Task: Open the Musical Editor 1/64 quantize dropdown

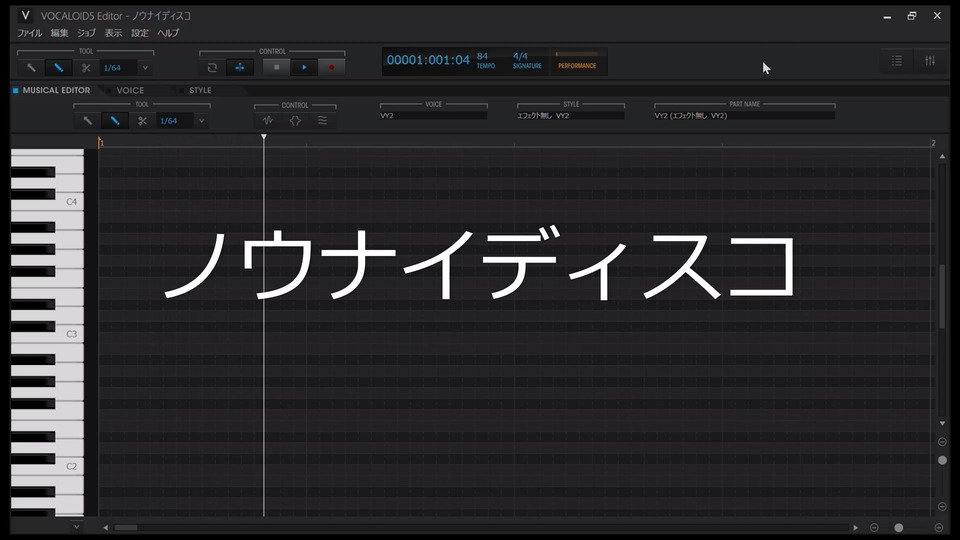Action: (201, 121)
